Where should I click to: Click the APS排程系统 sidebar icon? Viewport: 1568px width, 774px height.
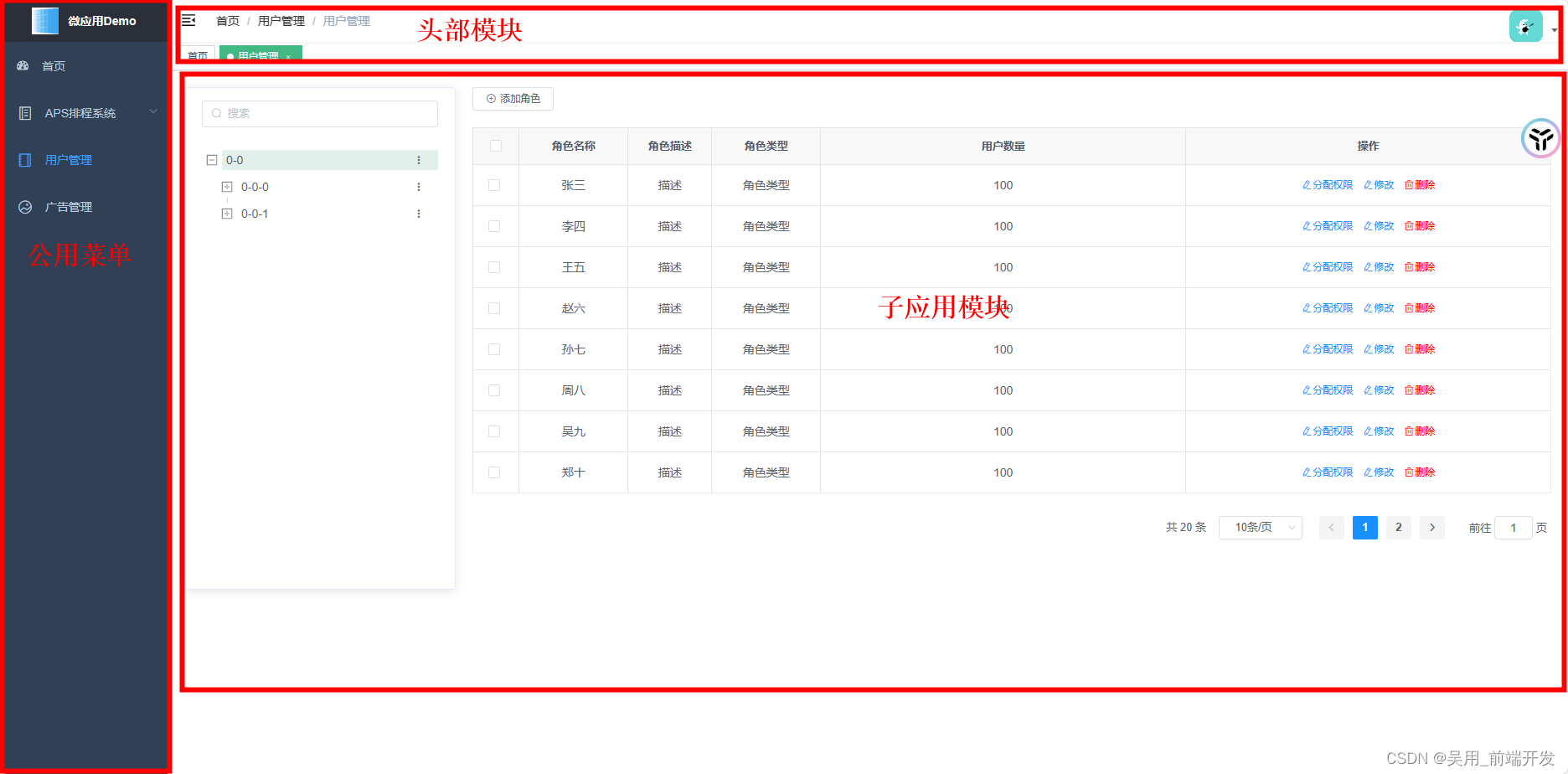pyautogui.click(x=25, y=113)
